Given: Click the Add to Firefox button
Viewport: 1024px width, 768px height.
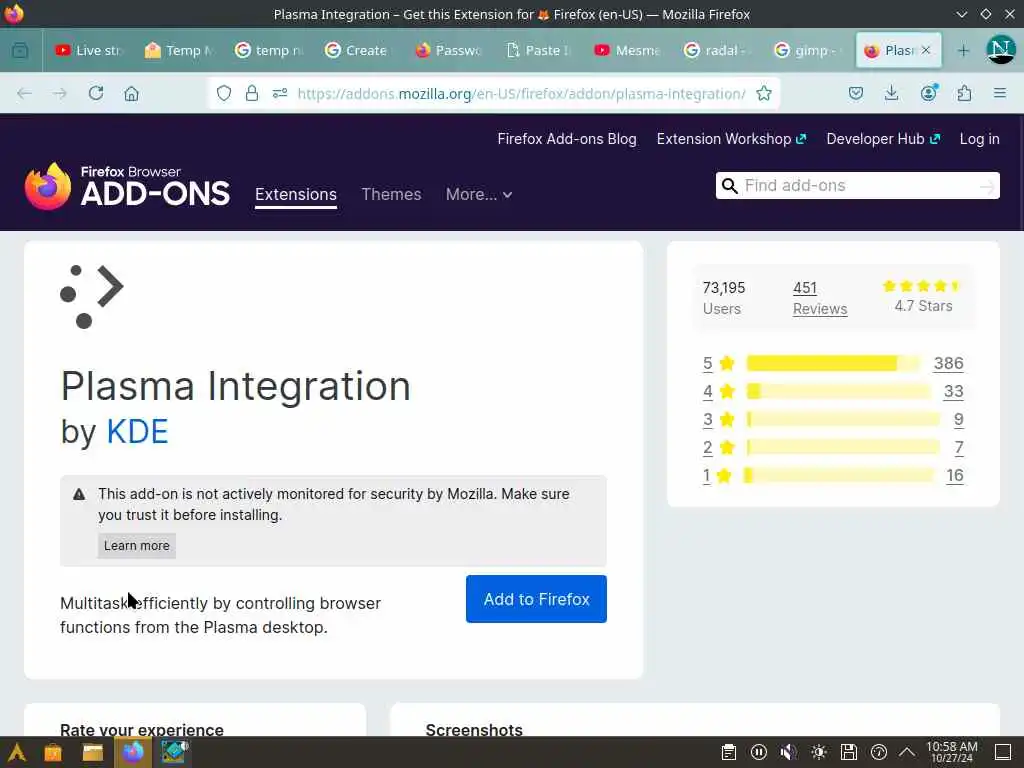Looking at the screenshot, I should 536,599.
